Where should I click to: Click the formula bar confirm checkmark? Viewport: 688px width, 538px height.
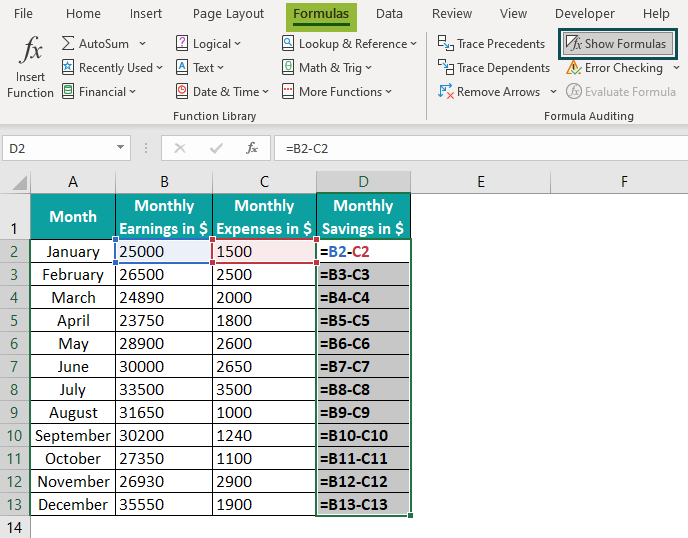point(216,148)
